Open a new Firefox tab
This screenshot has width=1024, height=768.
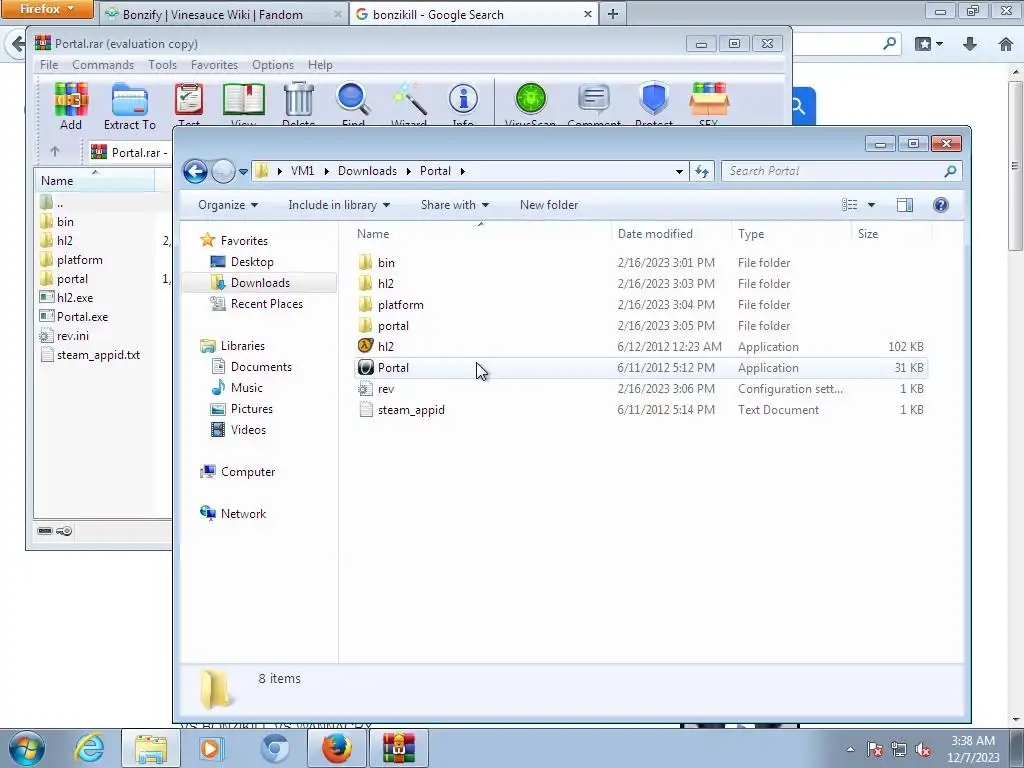(x=613, y=14)
